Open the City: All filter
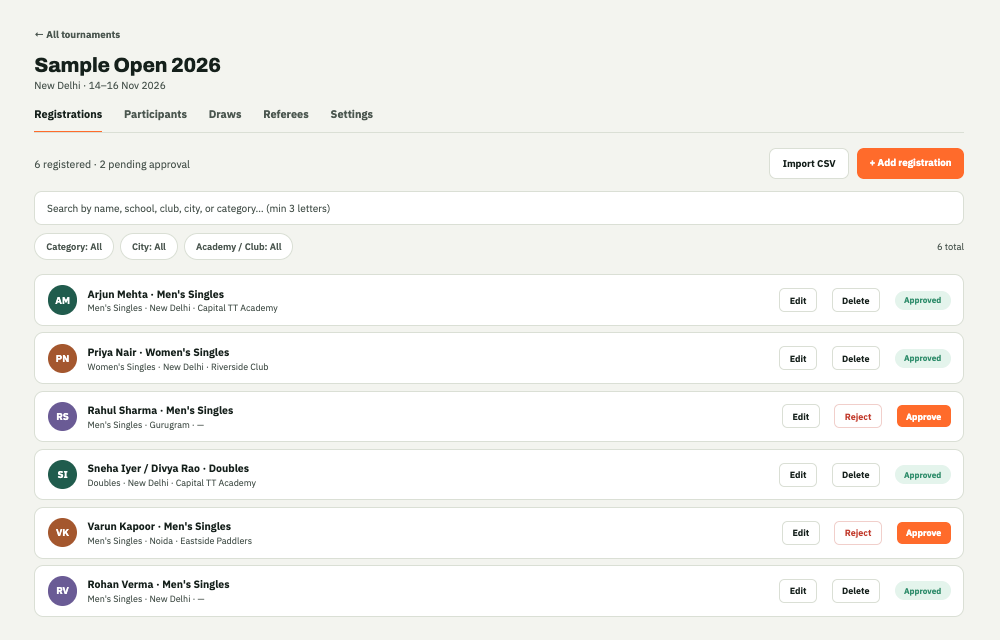1000x640 pixels. click(x=149, y=247)
